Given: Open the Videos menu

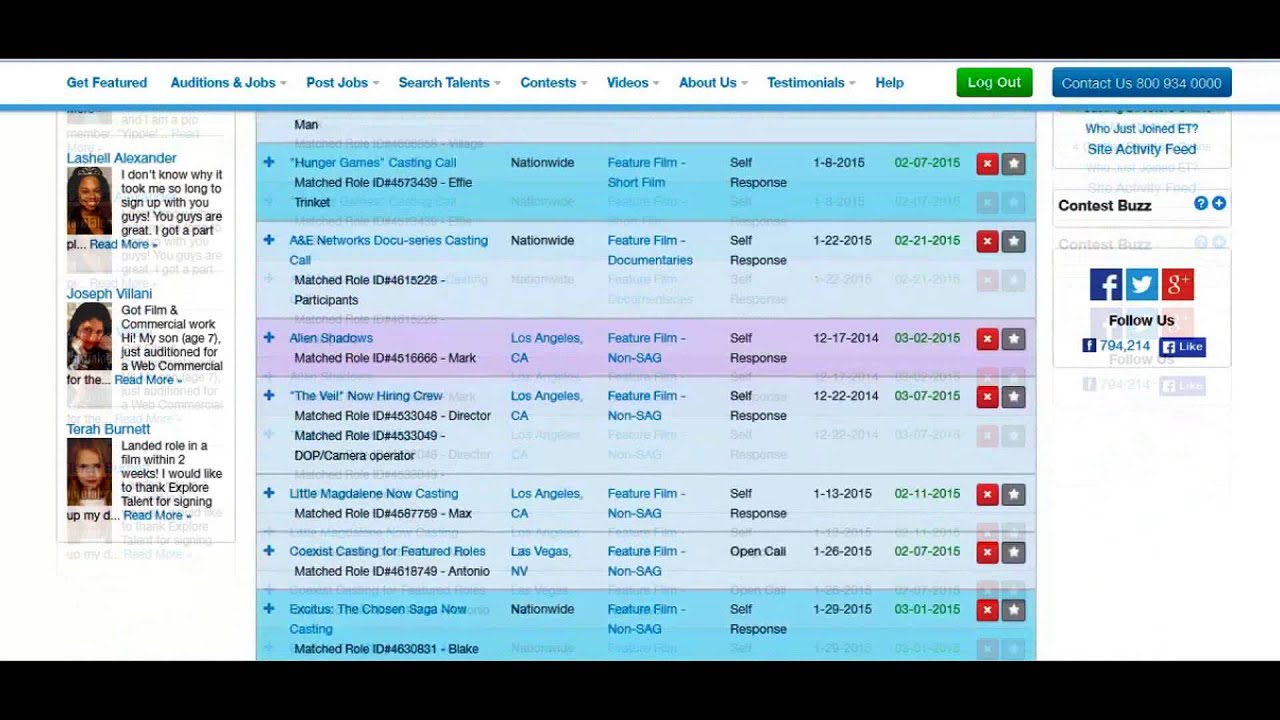Looking at the screenshot, I should [x=633, y=83].
